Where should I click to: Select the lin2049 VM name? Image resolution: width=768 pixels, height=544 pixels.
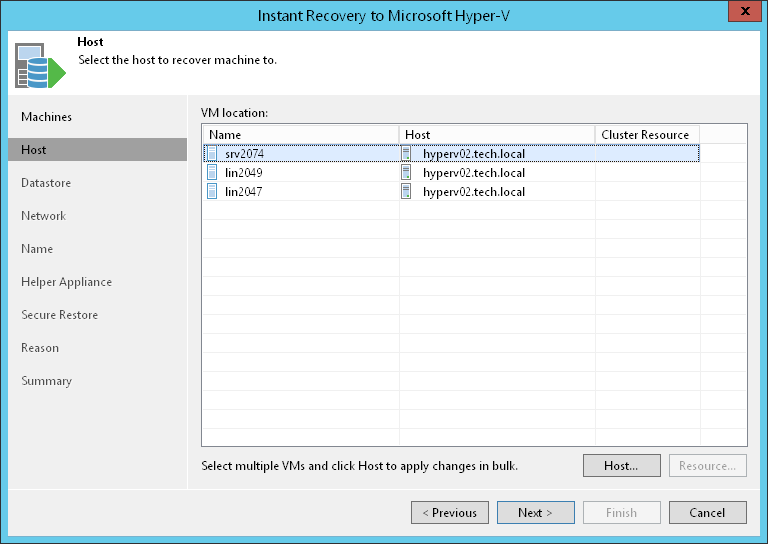pyautogui.click(x=243, y=173)
